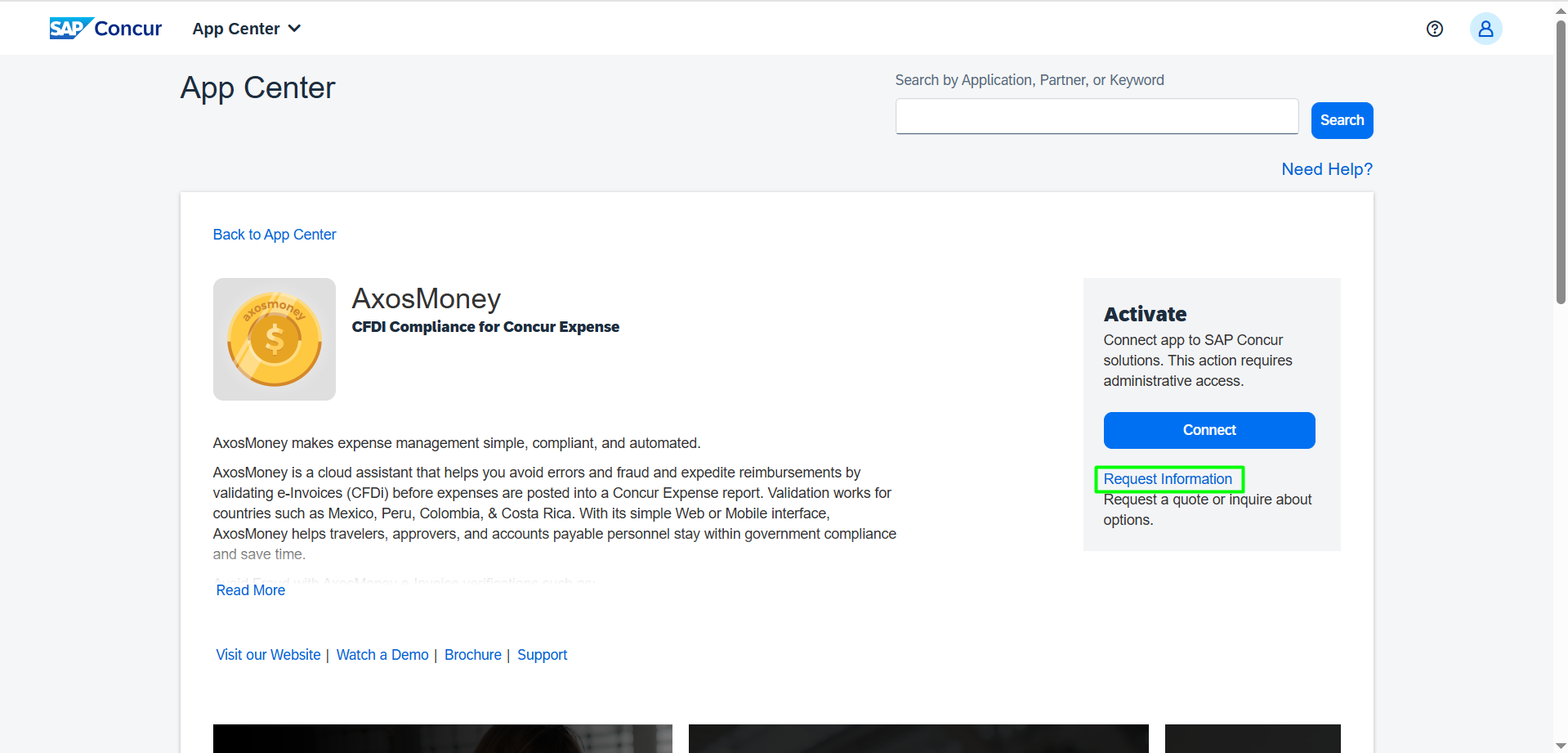
Task: Open the Need Help? link
Action: [1326, 169]
